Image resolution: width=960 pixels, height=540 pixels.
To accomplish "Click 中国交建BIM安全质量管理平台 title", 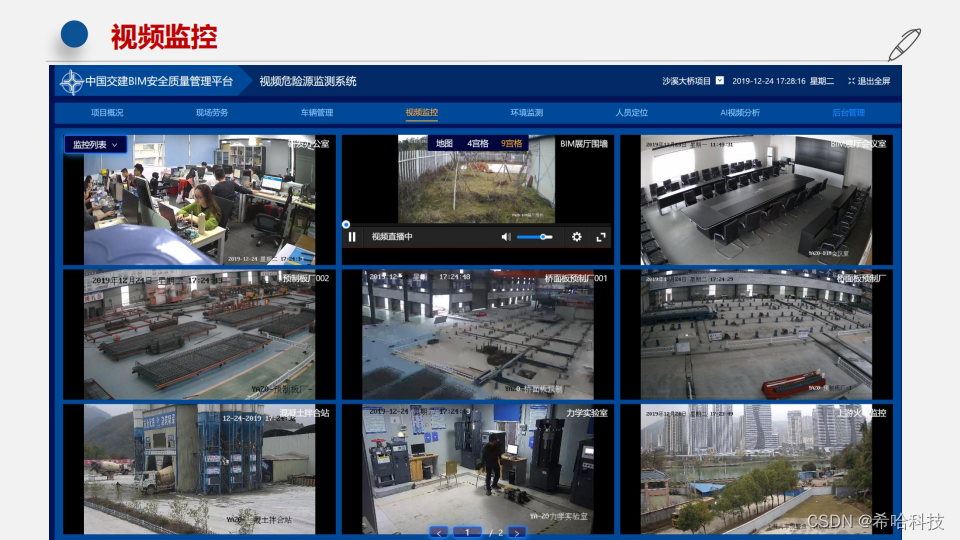I will [x=159, y=81].
